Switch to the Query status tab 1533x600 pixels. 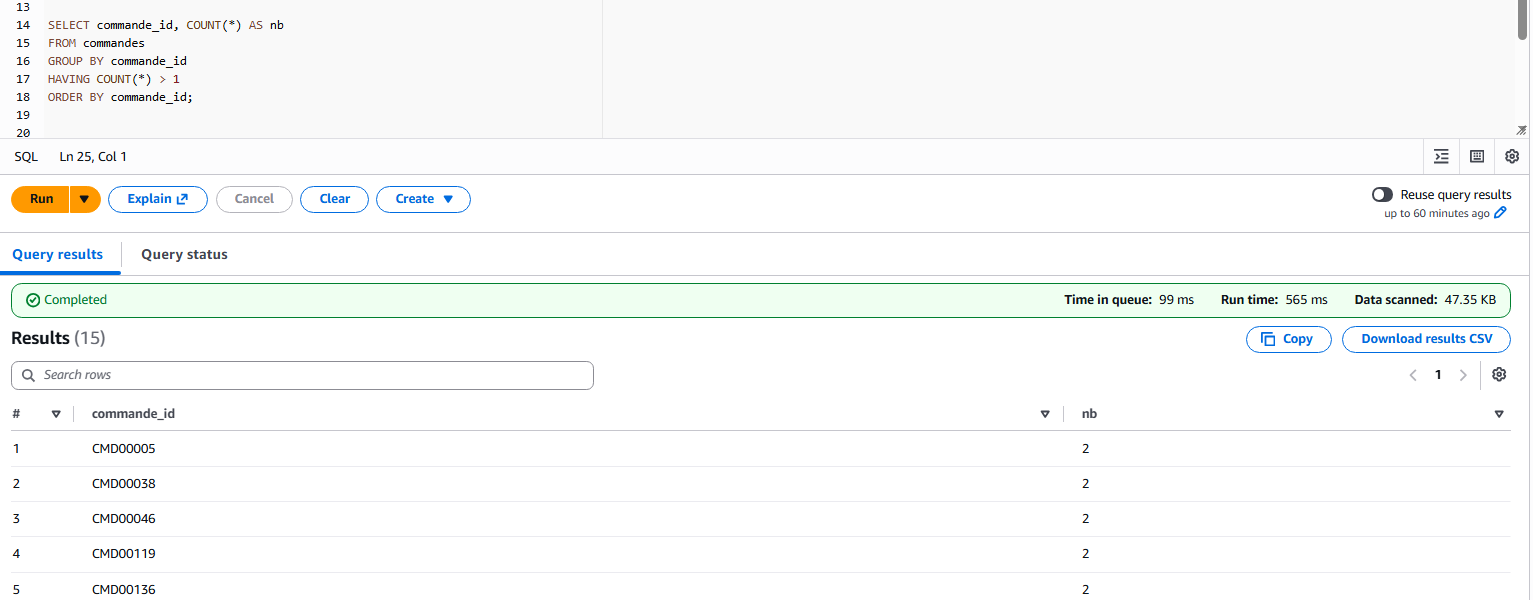(184, 255)
